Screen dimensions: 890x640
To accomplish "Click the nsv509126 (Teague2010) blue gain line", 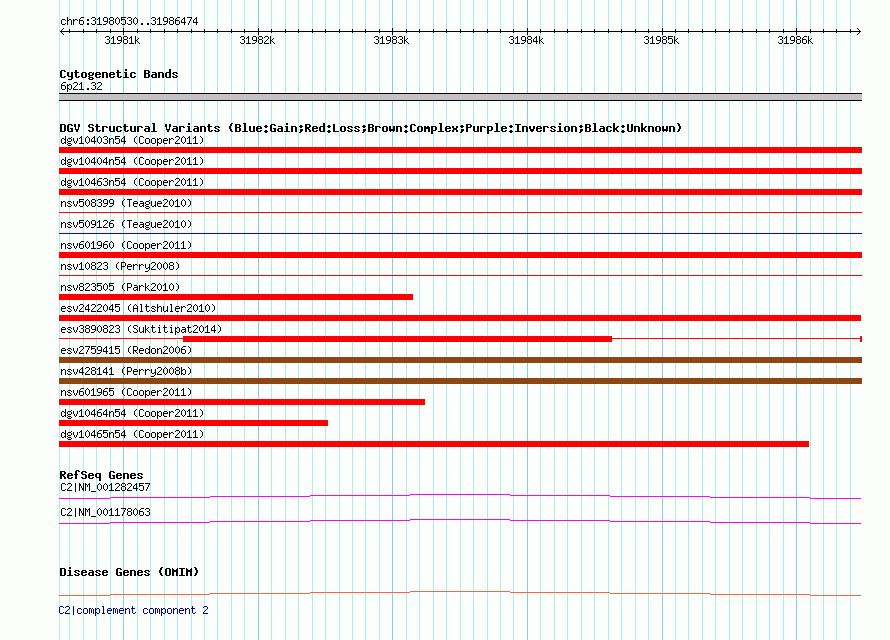I will (460, 233).
